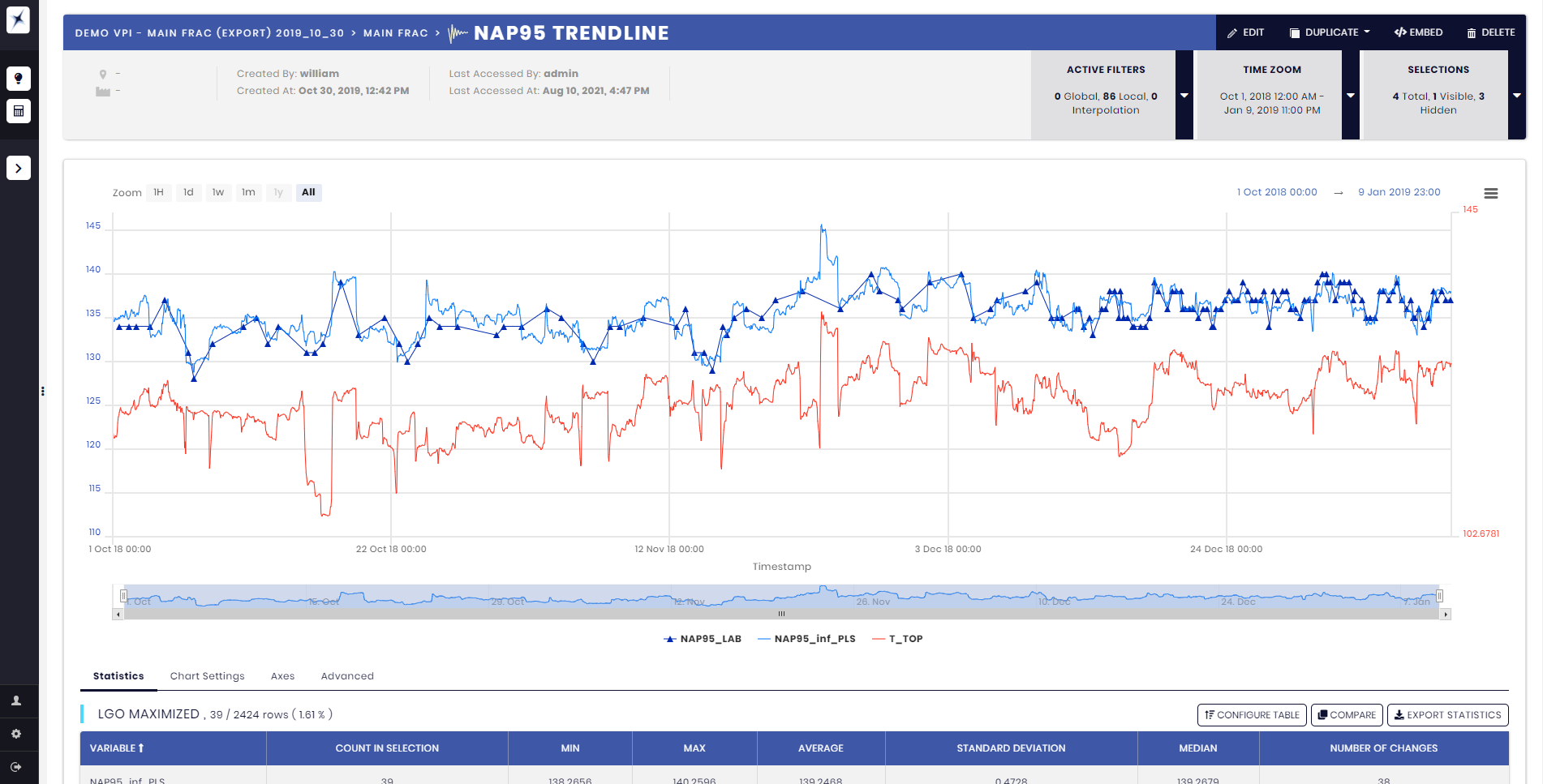
Task: Switch to the Chart Settings tab
Action: pos(207,676)
